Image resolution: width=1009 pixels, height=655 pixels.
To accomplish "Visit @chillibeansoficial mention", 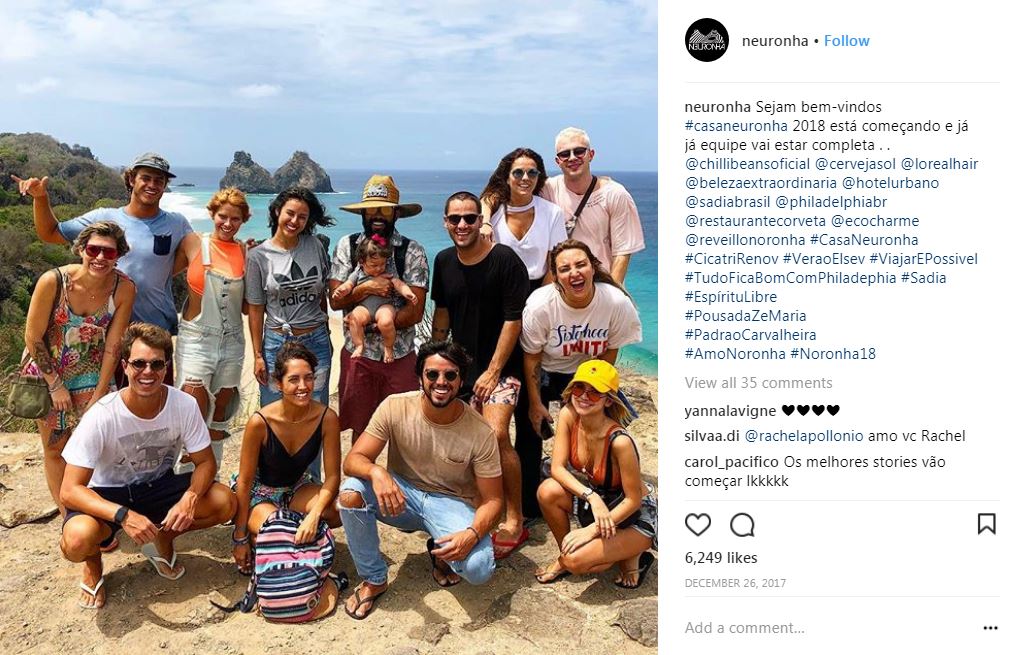I will click(x=747, y=164).
